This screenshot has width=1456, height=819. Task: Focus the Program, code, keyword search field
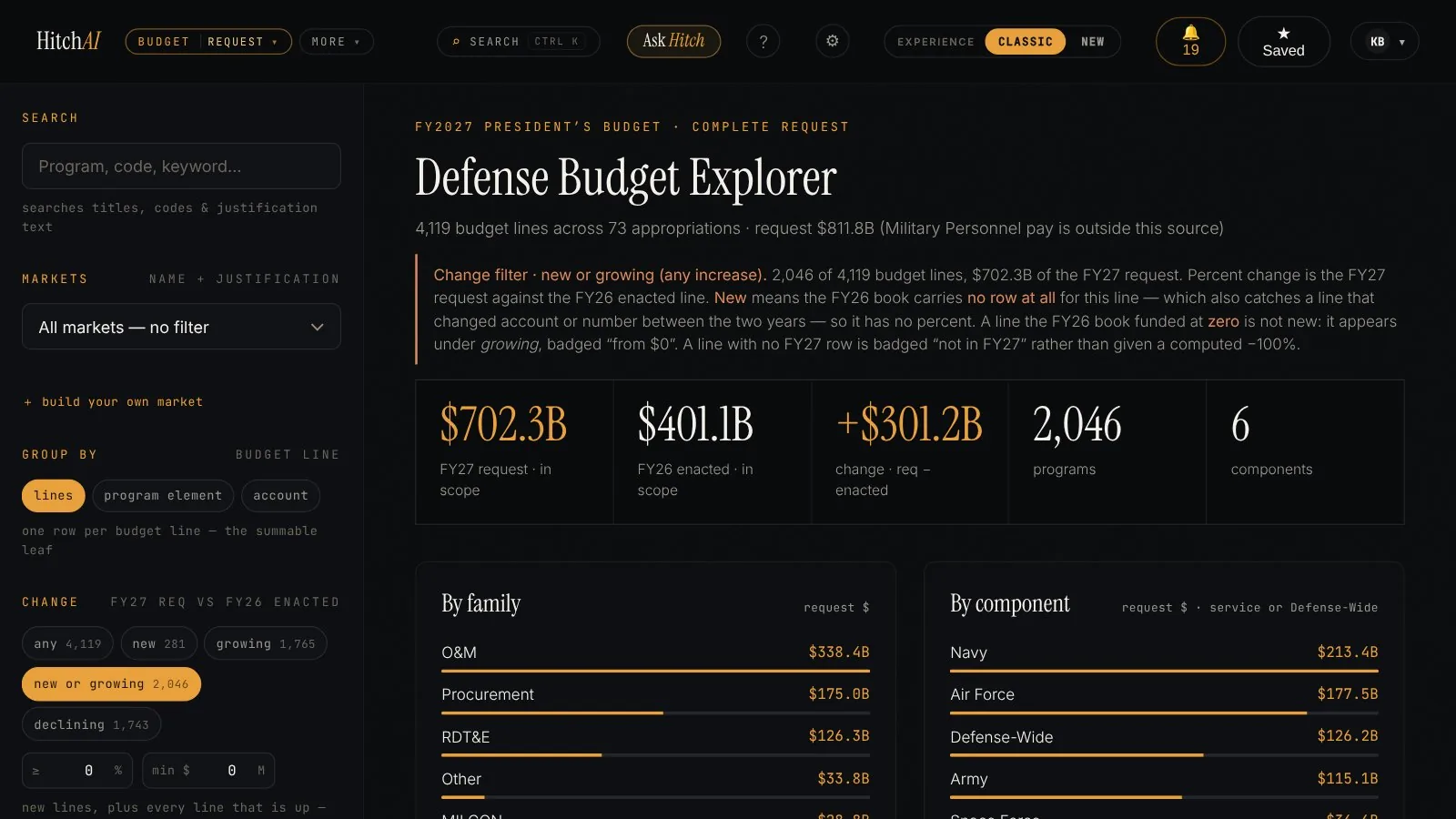(181, 166)
